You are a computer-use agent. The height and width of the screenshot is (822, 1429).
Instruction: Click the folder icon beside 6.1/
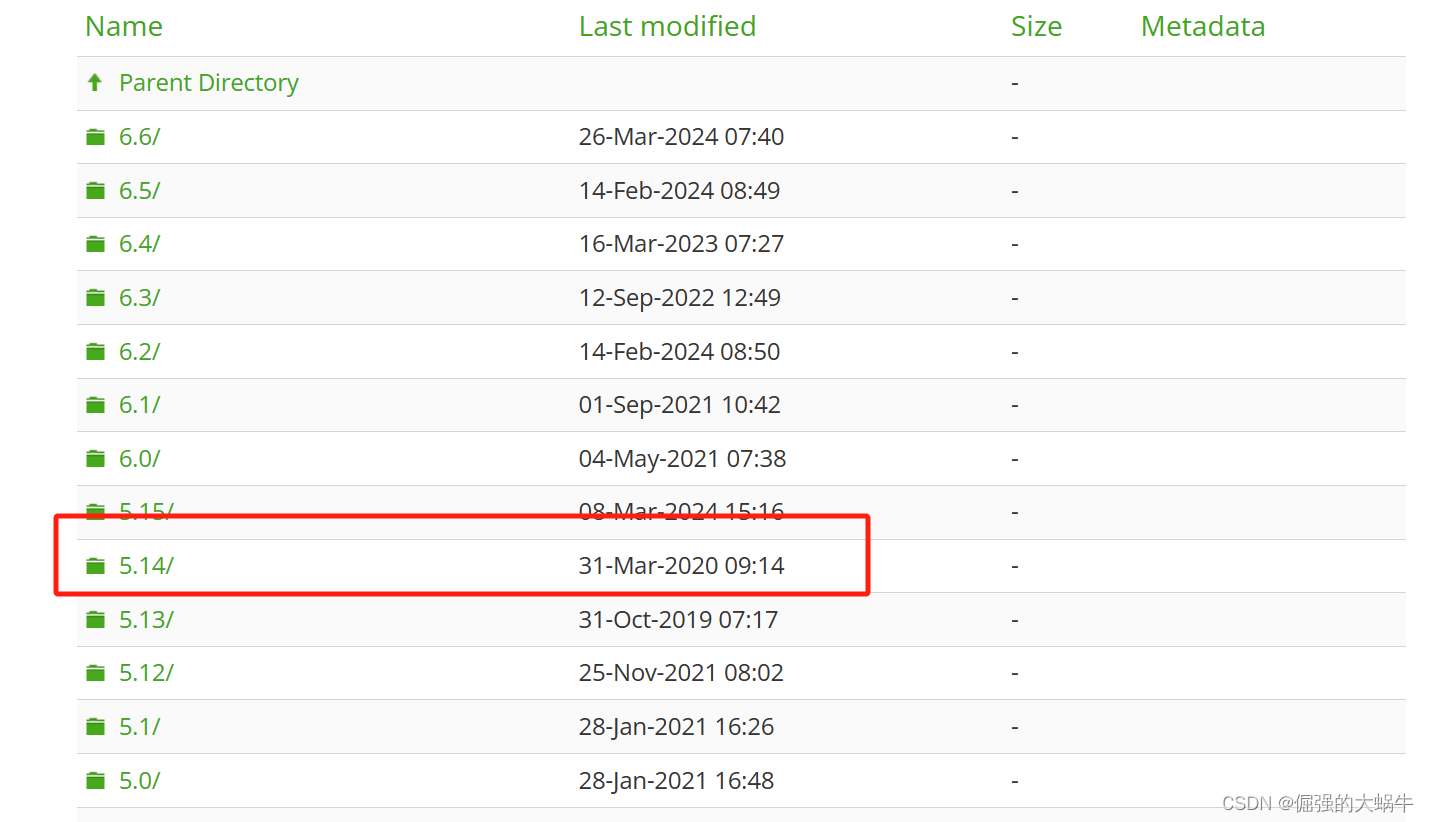[x=95, y=405]
